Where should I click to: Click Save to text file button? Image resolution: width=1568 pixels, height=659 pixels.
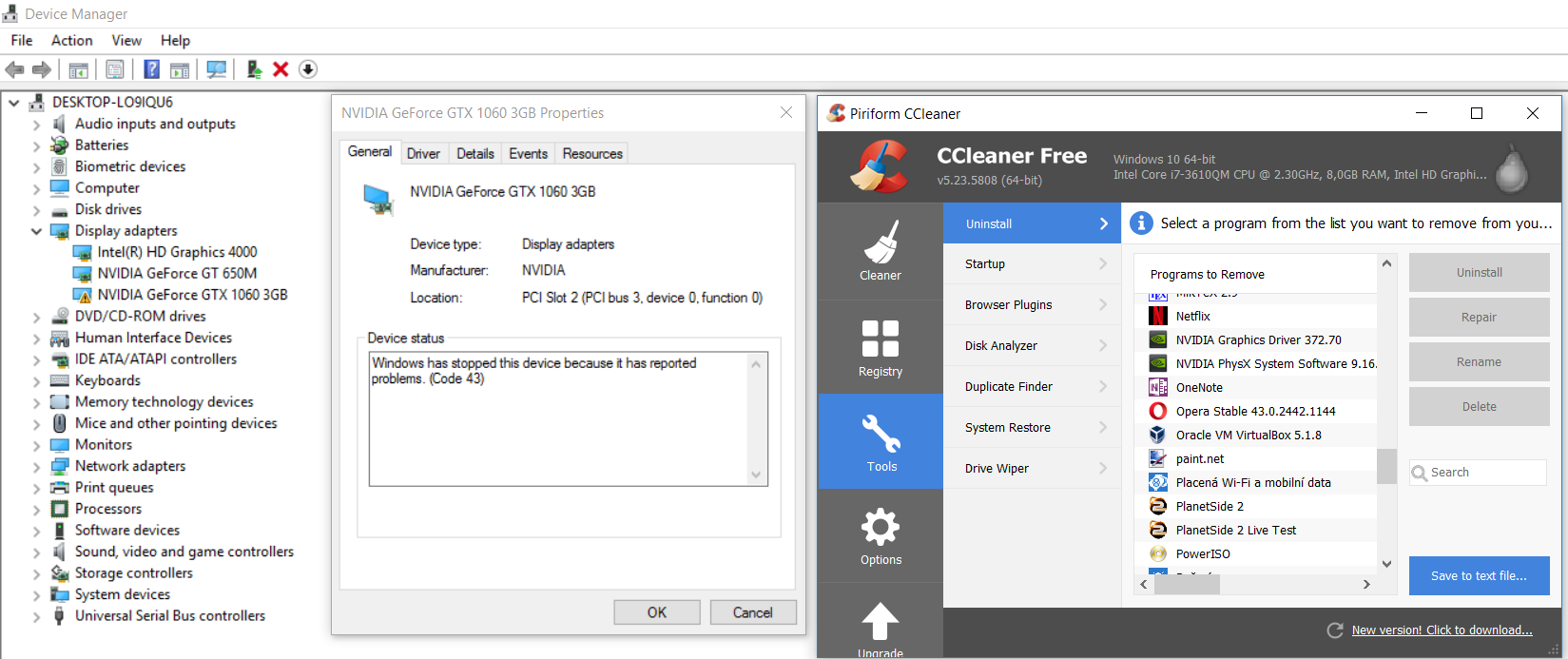point(1480,576)
